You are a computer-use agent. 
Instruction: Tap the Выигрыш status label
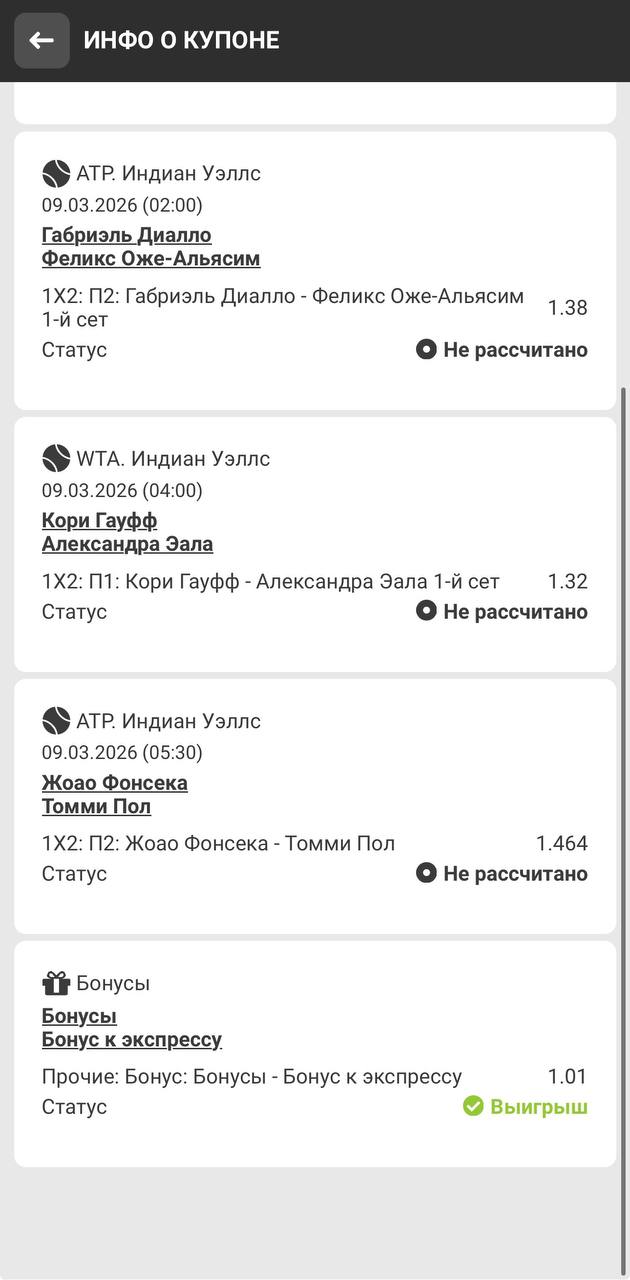tap(539, 1107)
